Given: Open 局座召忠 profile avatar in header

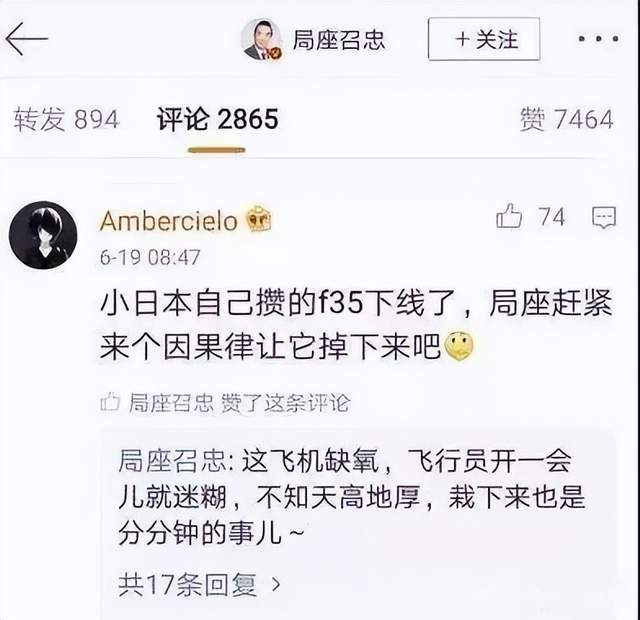Looking at the screenshot, I should 261,40.
